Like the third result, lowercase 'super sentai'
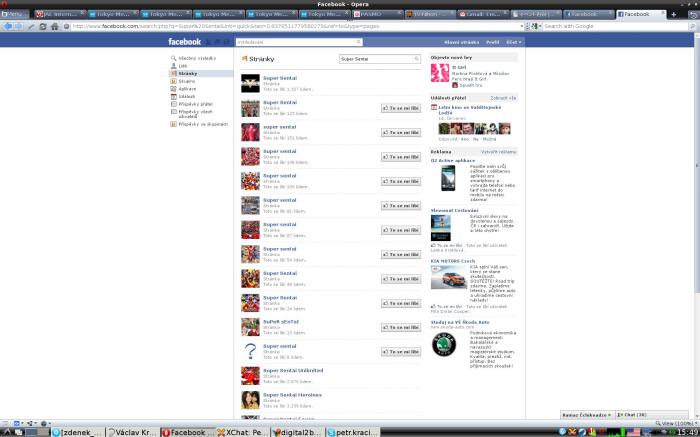This screenshot has width=700, height=437. (401, 133)
